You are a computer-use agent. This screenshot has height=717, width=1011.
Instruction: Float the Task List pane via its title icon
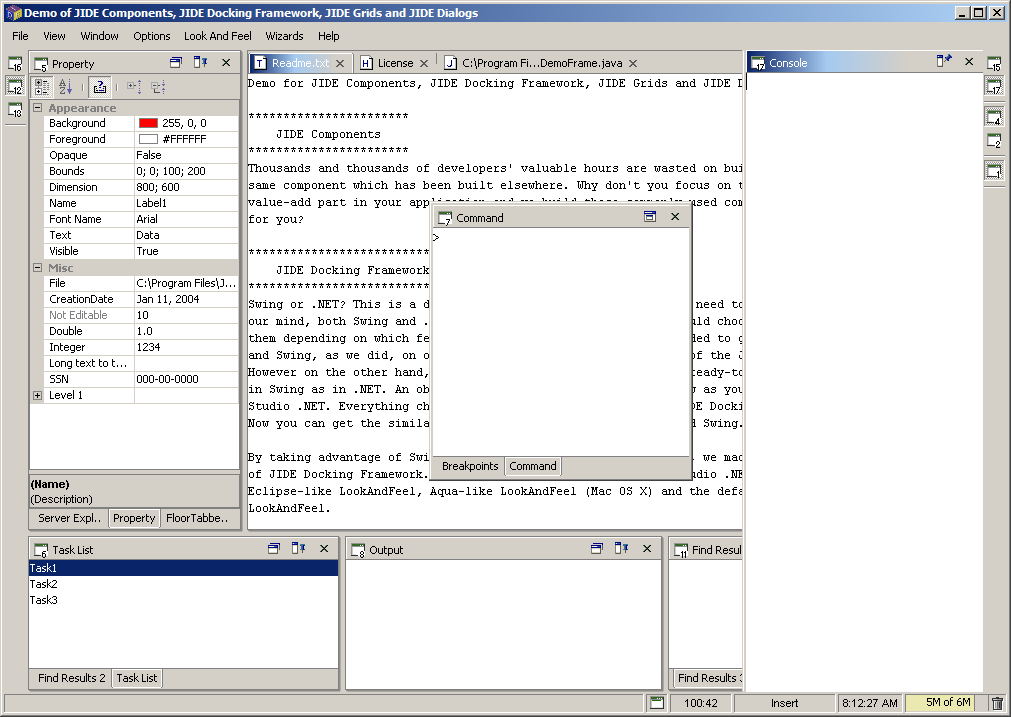pyautogui.click(x=274, y=549)
